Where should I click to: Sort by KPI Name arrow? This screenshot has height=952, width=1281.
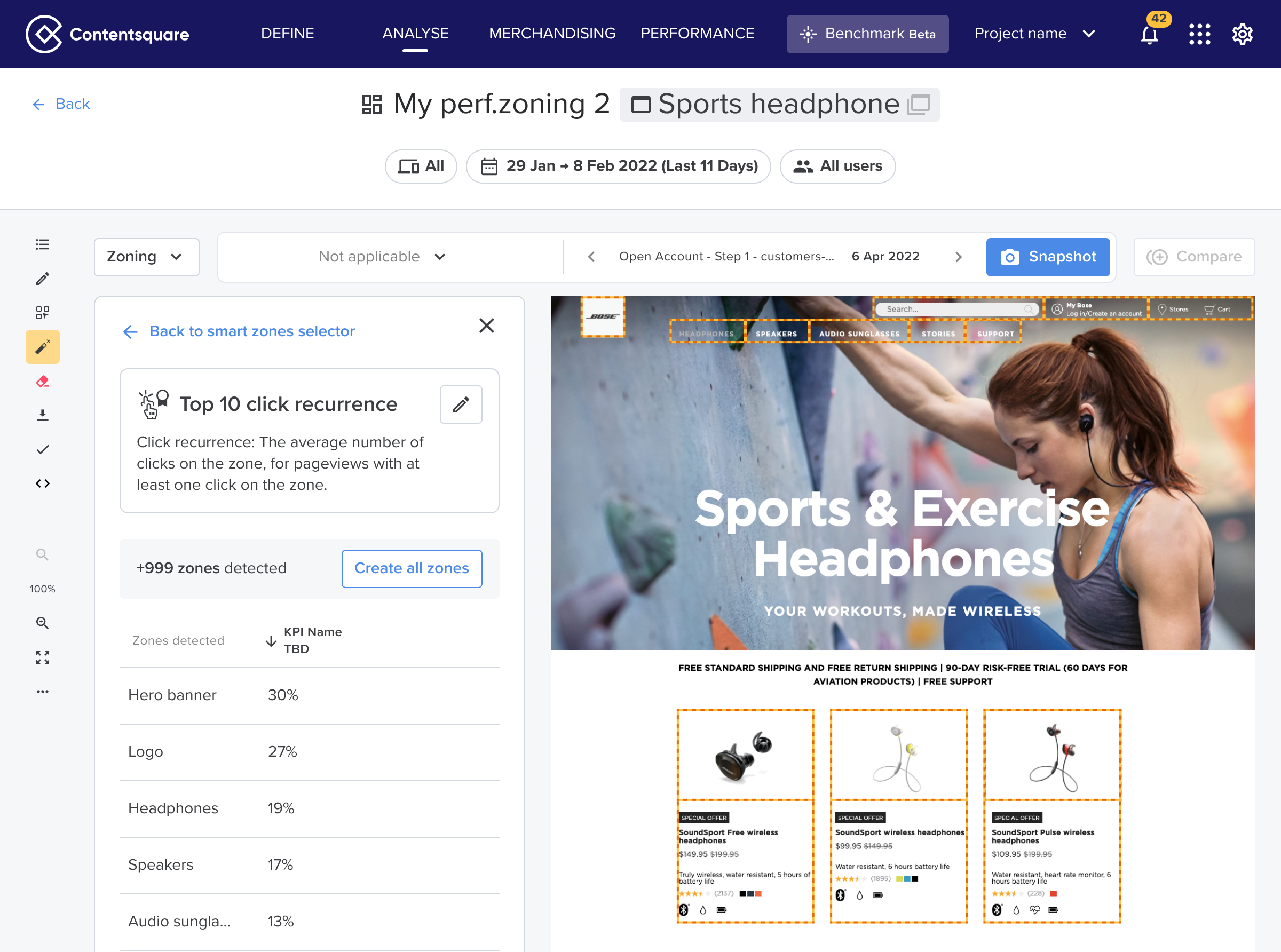tap(271, 641)
